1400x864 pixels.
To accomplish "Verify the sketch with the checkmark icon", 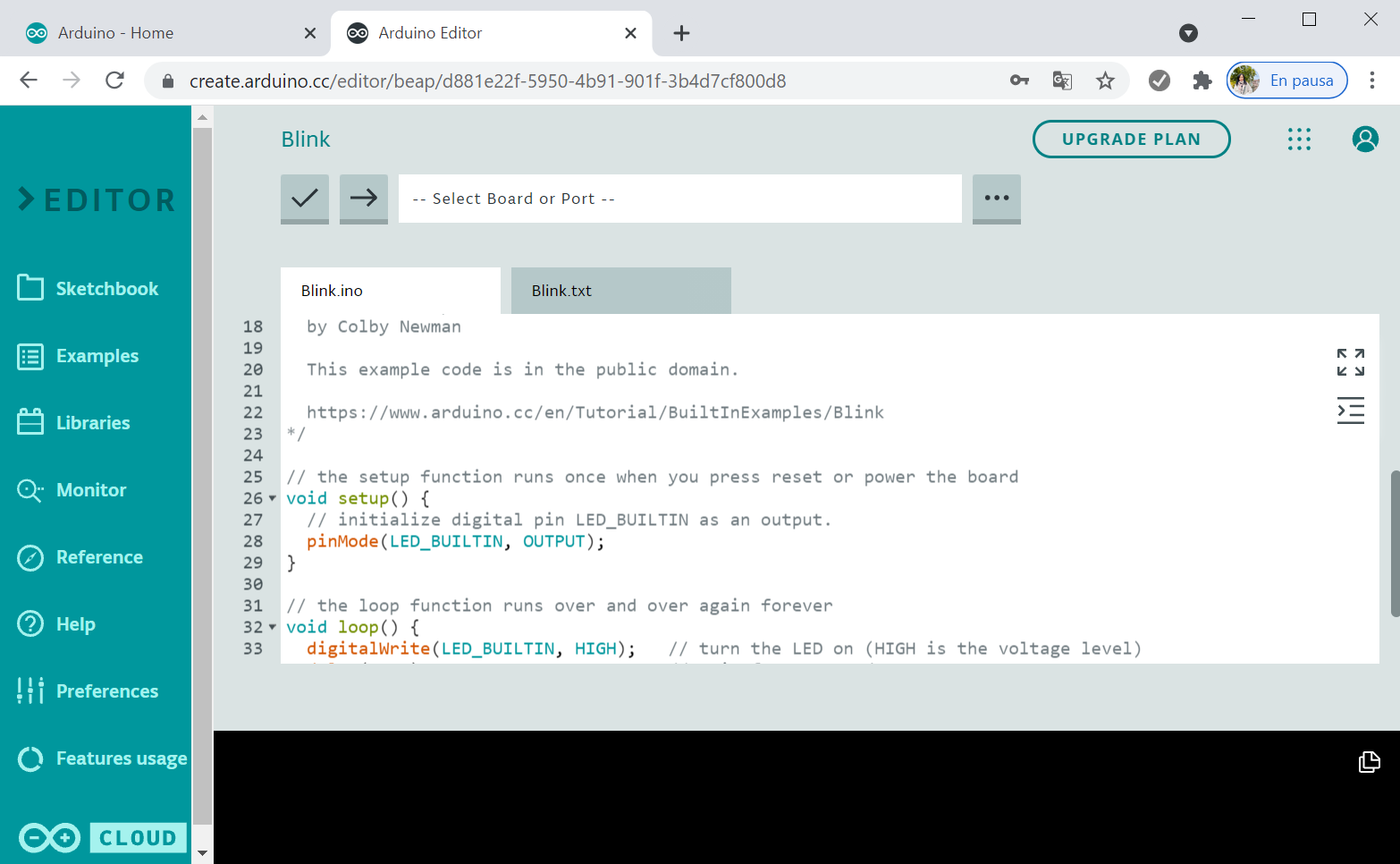I will tap(304, 199).
